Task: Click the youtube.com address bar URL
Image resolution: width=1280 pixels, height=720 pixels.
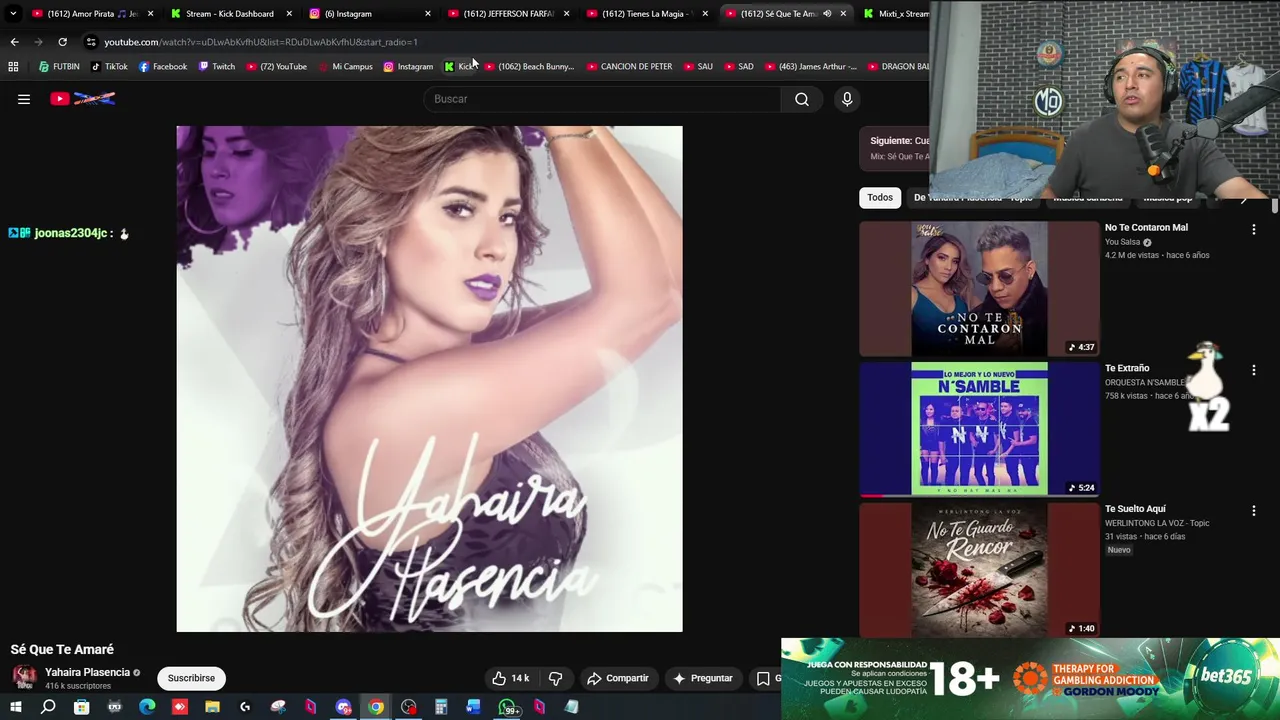Action: click(261, 42)
